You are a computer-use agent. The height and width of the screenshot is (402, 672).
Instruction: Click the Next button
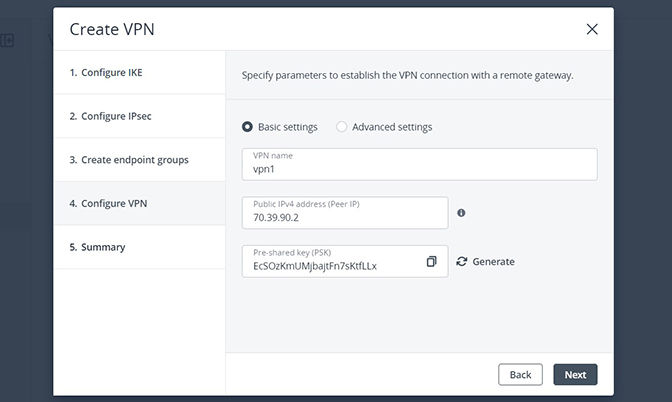point(575,375)
